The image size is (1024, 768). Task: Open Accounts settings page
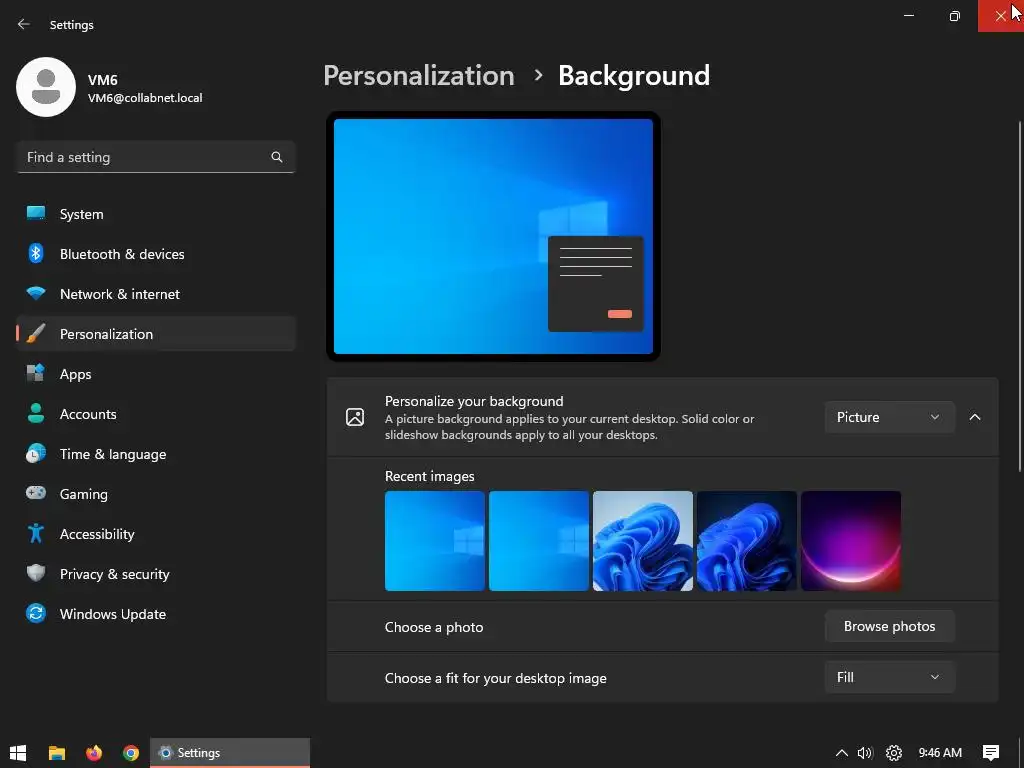click(x=157, y=413)
